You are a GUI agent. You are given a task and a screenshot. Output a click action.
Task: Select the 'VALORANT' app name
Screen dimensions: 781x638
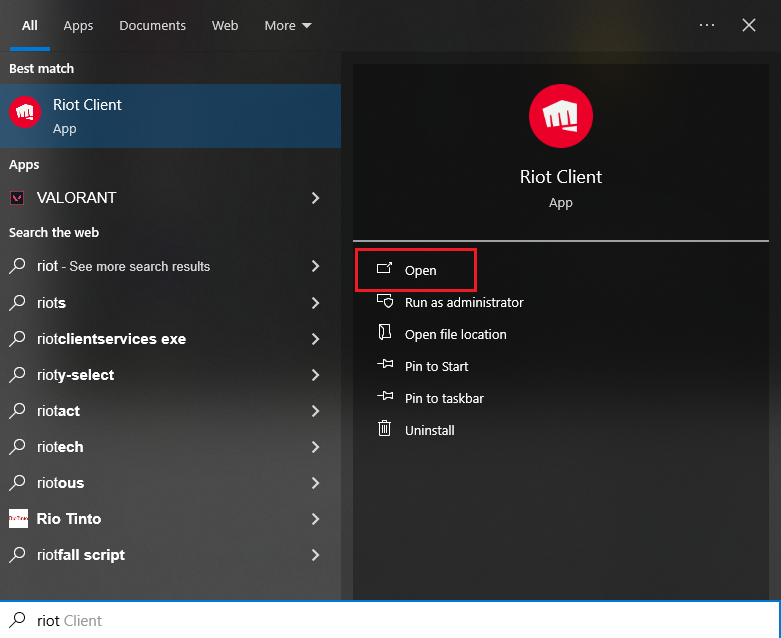(76, 198)
